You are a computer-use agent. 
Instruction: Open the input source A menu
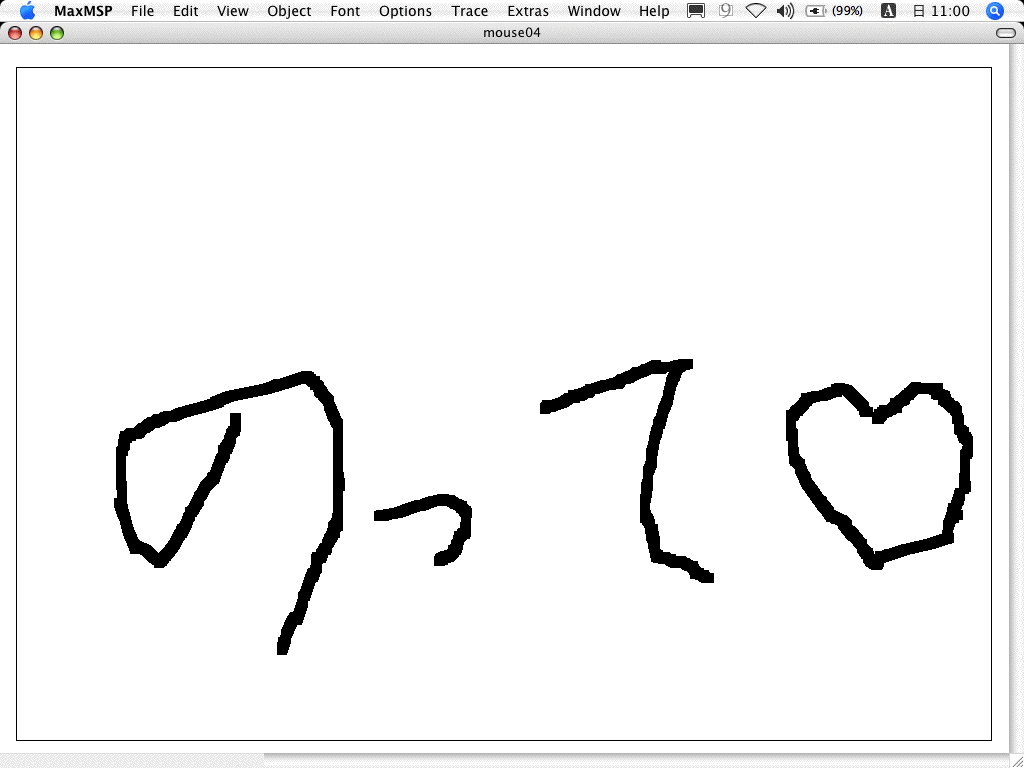888,10
